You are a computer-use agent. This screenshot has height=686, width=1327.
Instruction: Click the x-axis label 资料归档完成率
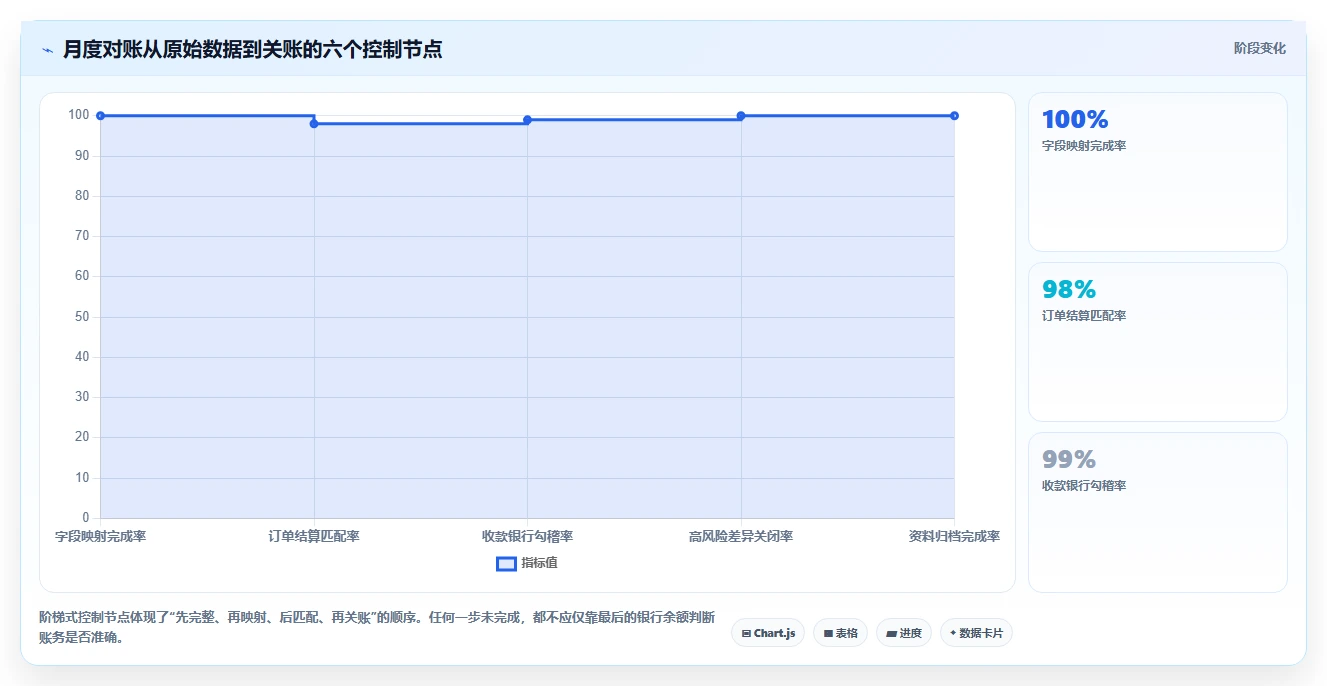954,536
